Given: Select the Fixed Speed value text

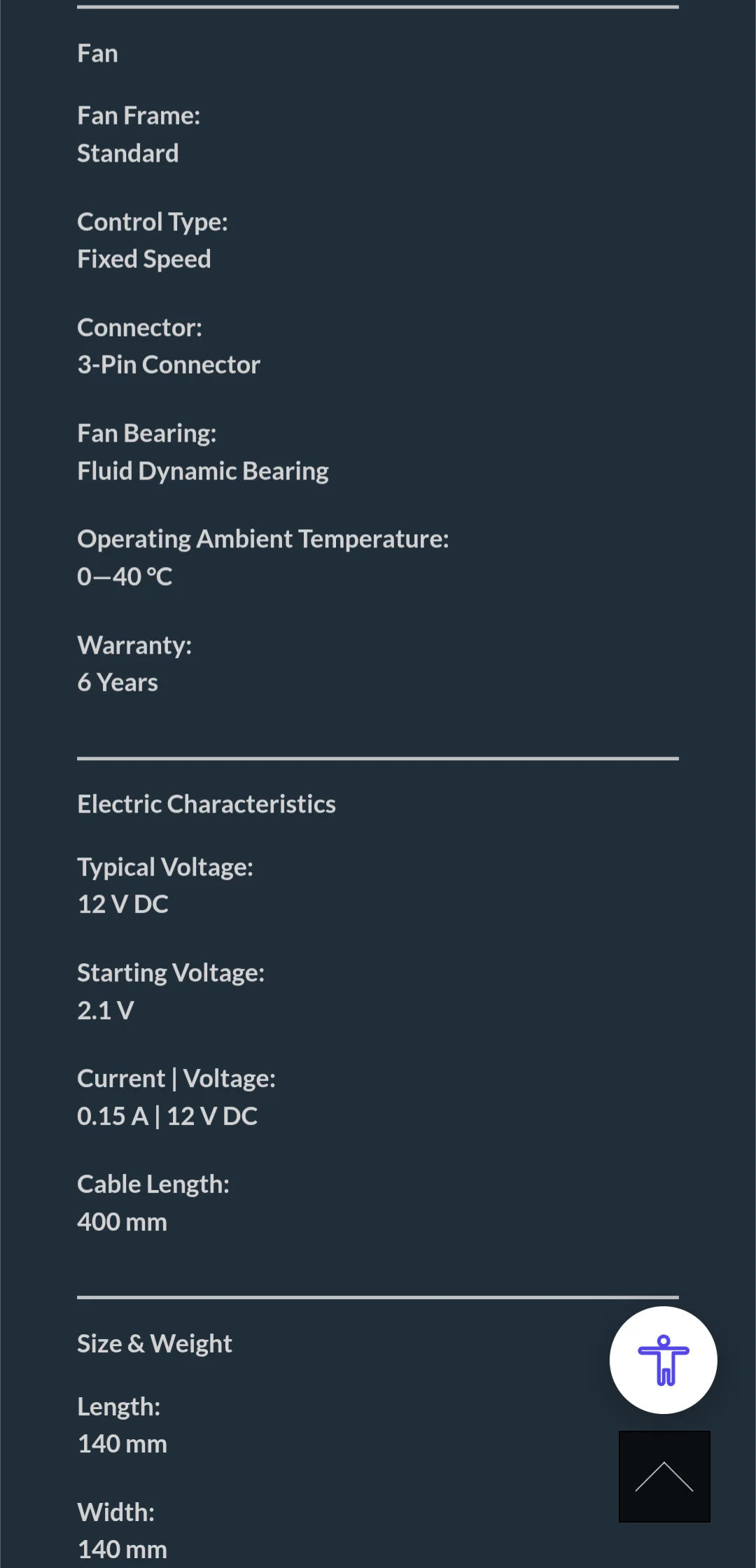Looking at the screenshot, I should [x=143, y=259].
